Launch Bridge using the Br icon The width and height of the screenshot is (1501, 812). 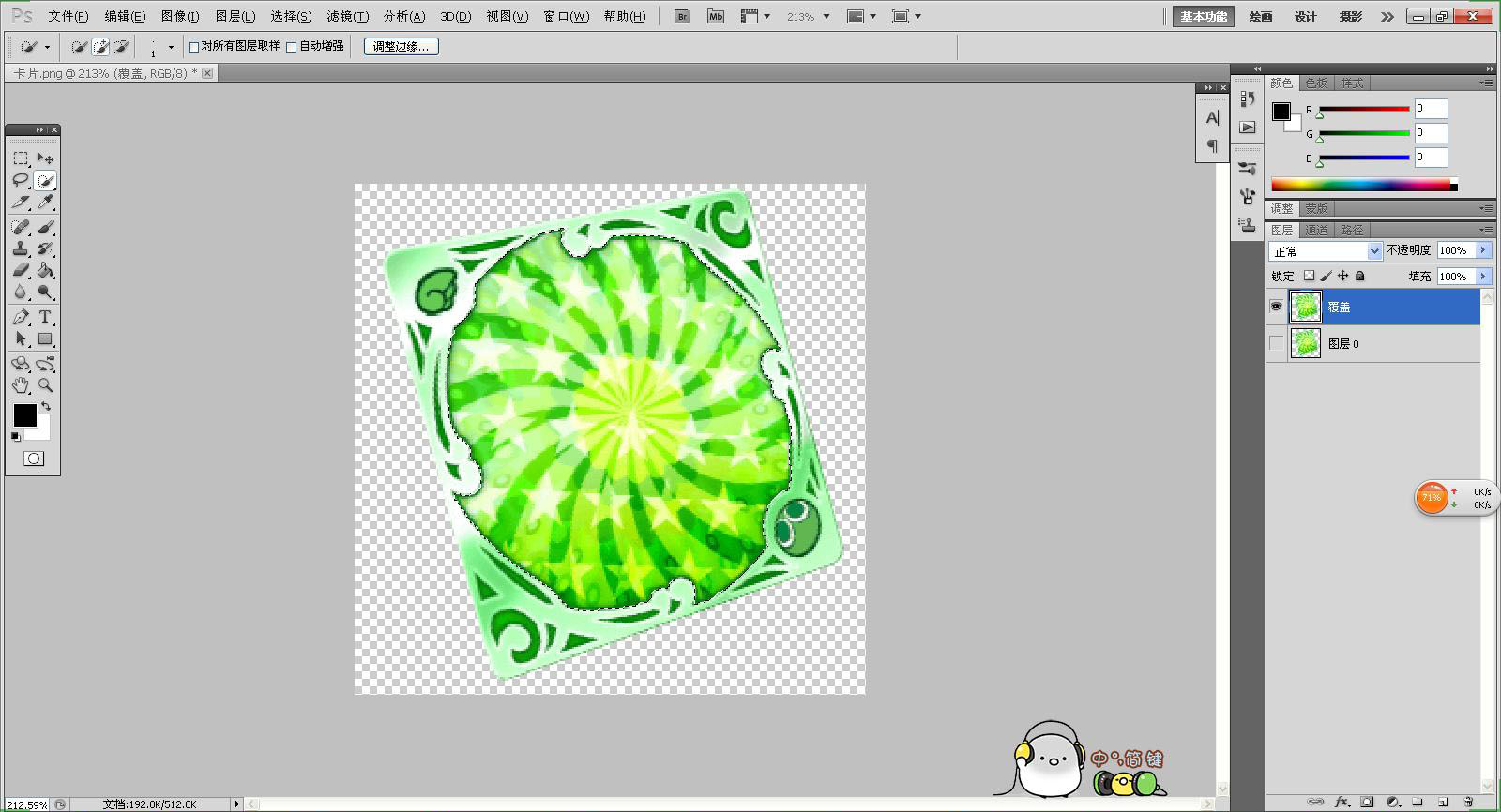pos(682,16)
